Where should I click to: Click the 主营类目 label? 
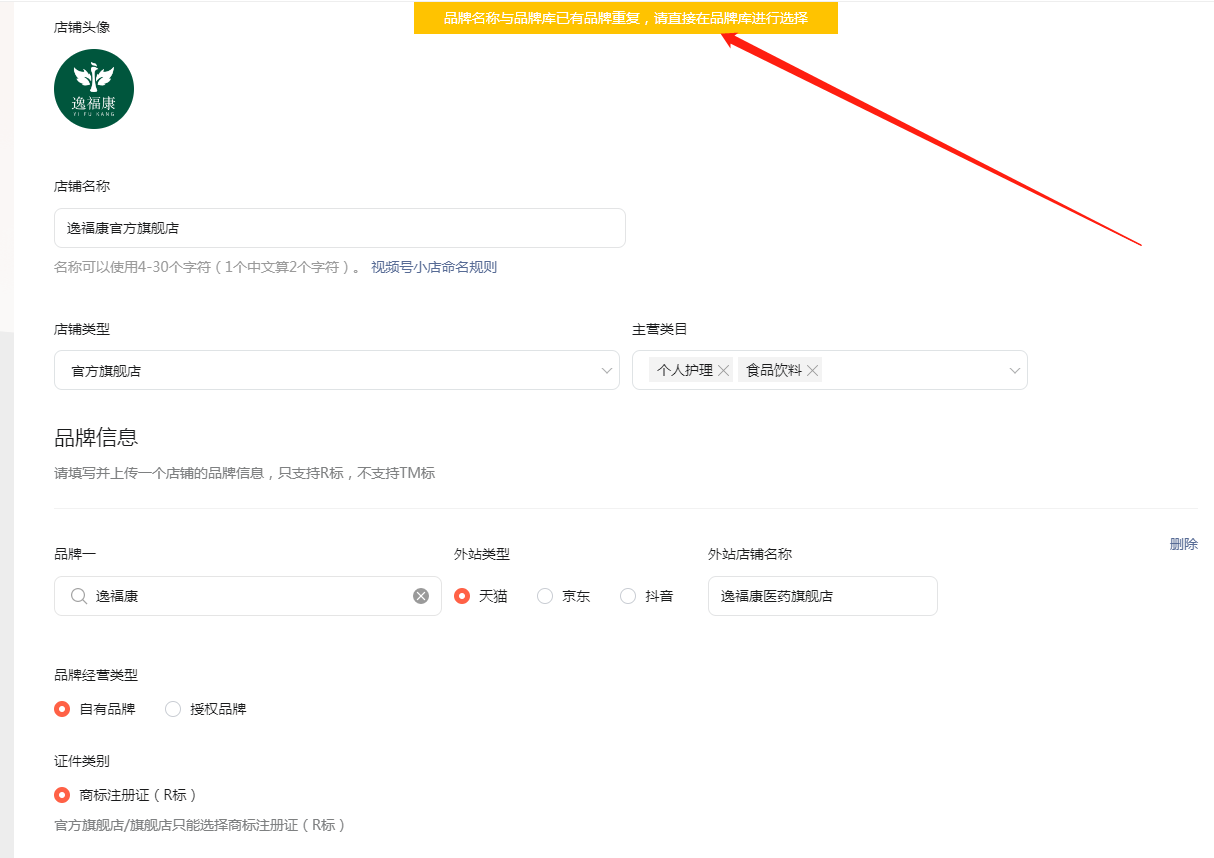[660, 329]
